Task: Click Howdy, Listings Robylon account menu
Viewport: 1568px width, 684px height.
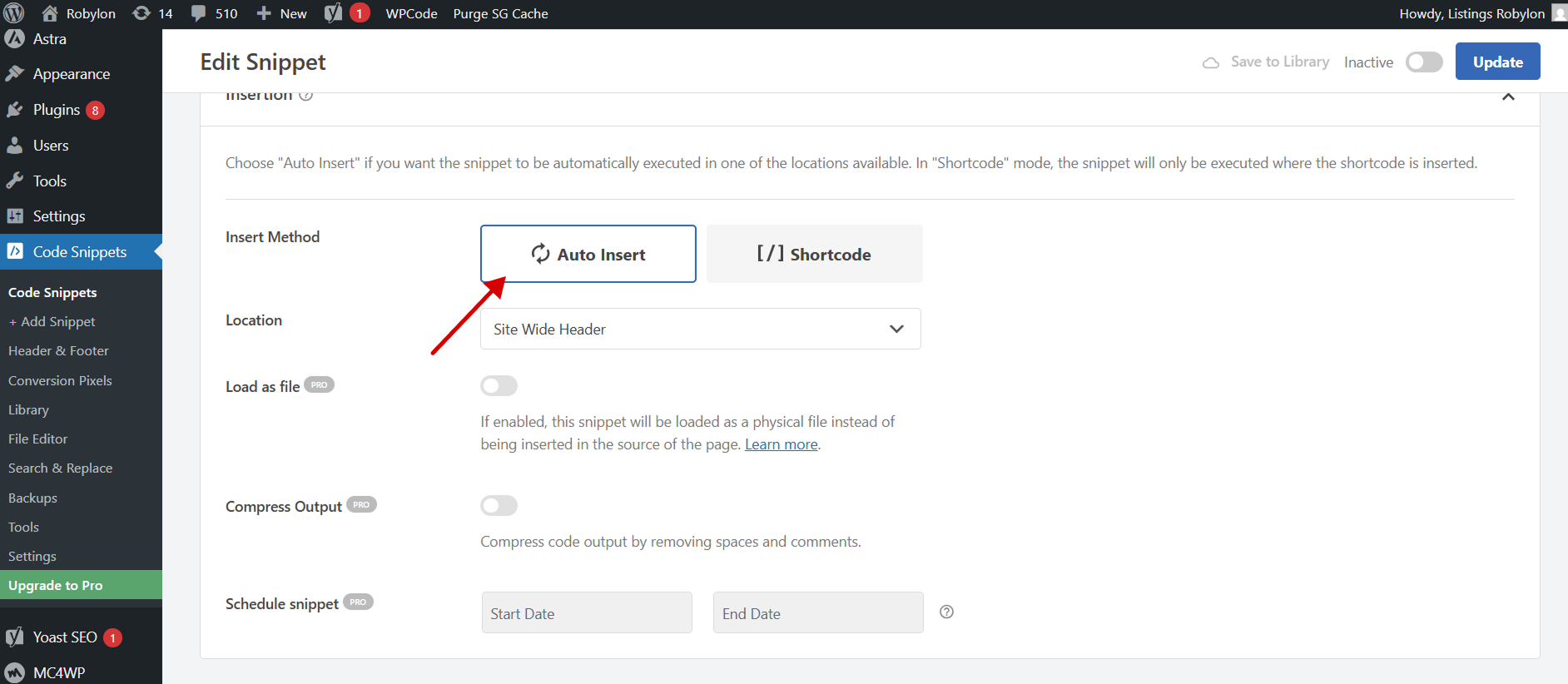Action: coord(1471,13)
